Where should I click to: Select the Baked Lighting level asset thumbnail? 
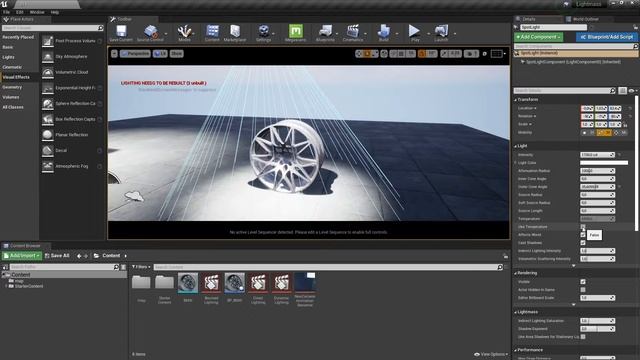pos(211,283)
